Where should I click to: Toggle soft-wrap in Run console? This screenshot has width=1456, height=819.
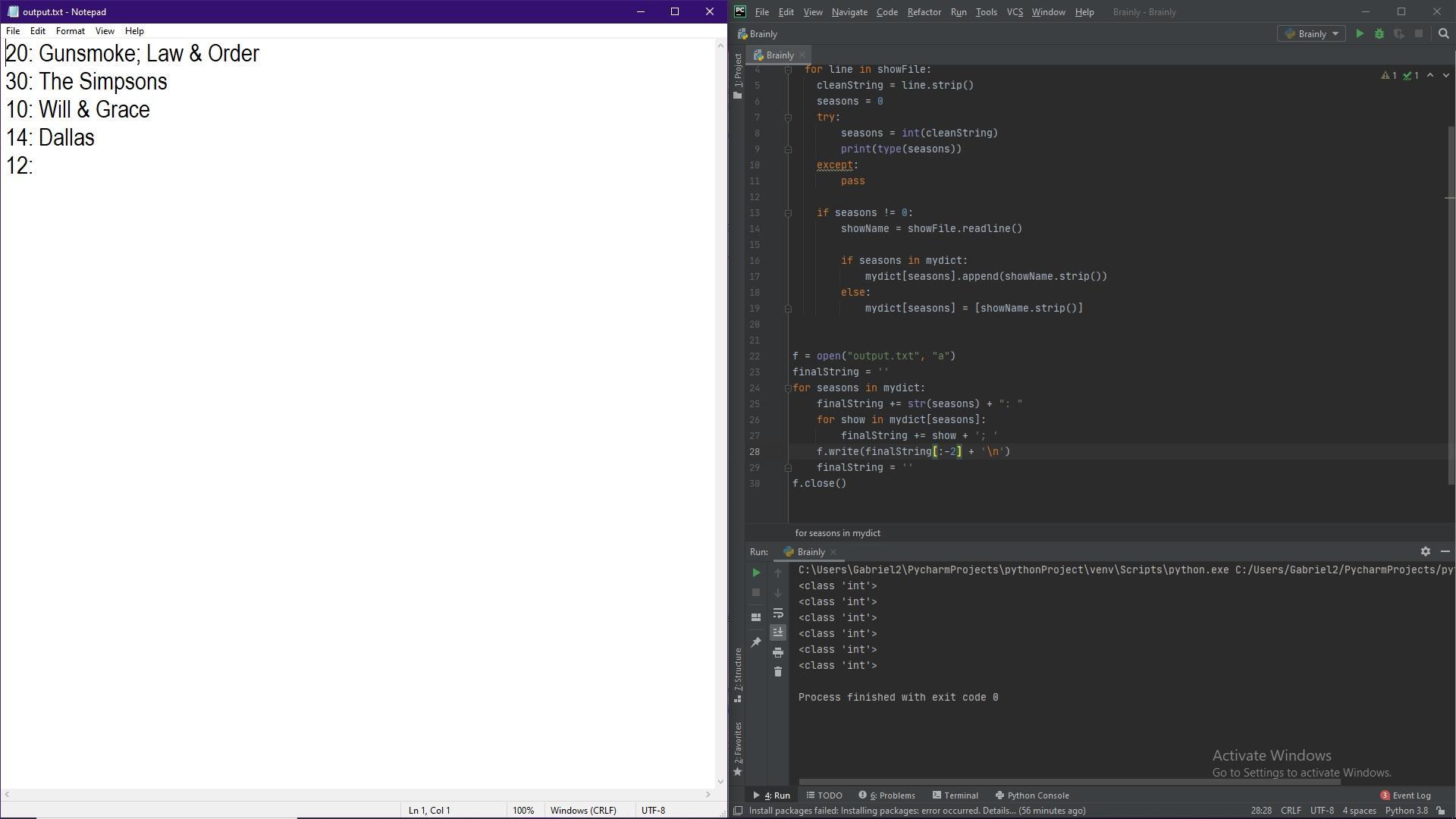tap(778, 613)
